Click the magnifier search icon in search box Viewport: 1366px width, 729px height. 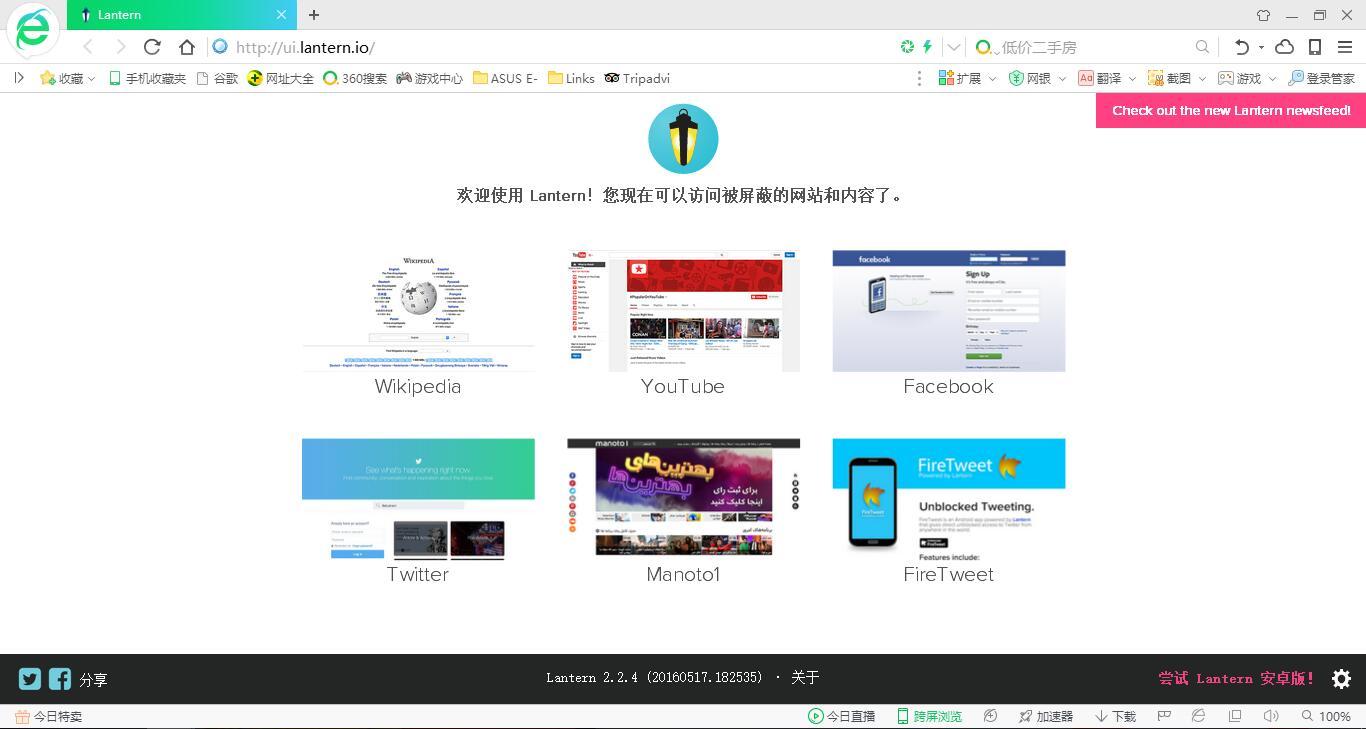click(x=1202, y=47)
